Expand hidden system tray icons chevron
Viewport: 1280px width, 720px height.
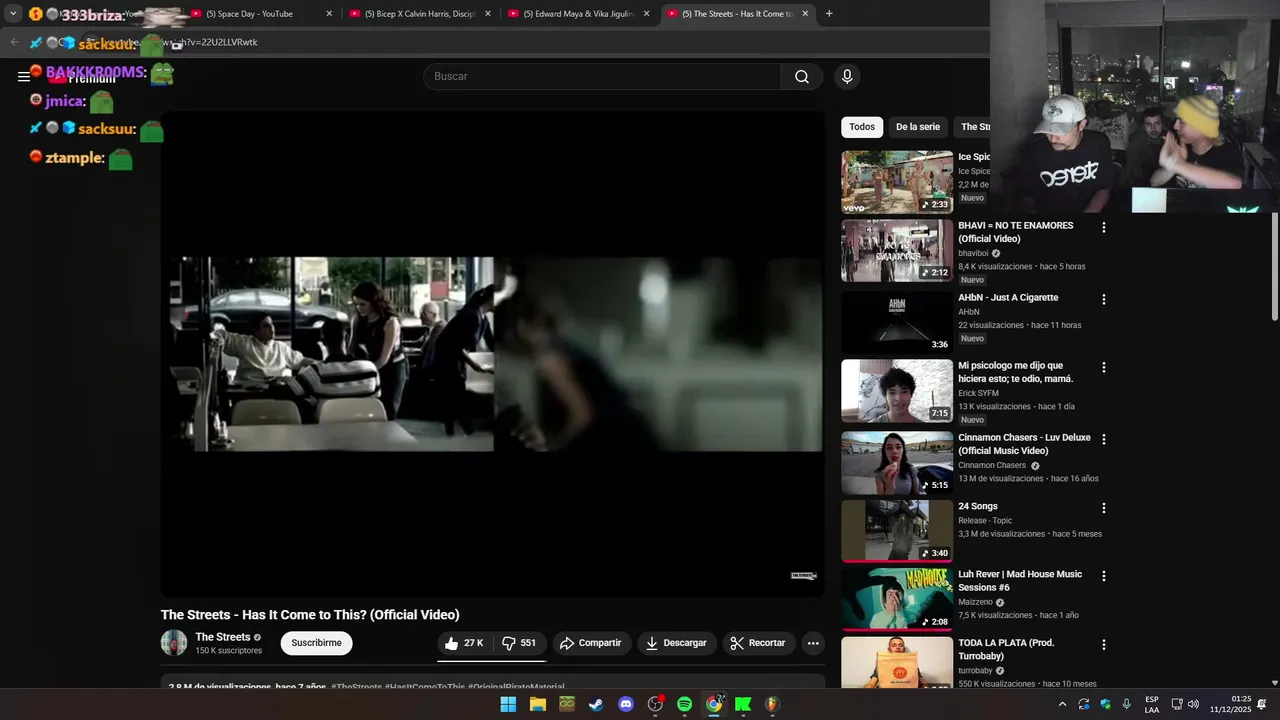pyautogui.click(x=1062, y=704)
